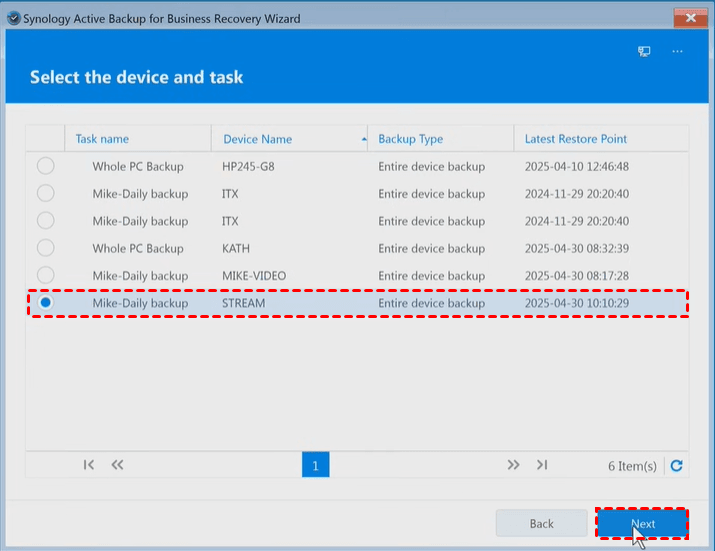Viewport: 715px width, 551px height.
Task: Click the Next button
Action: click(642, 523)
